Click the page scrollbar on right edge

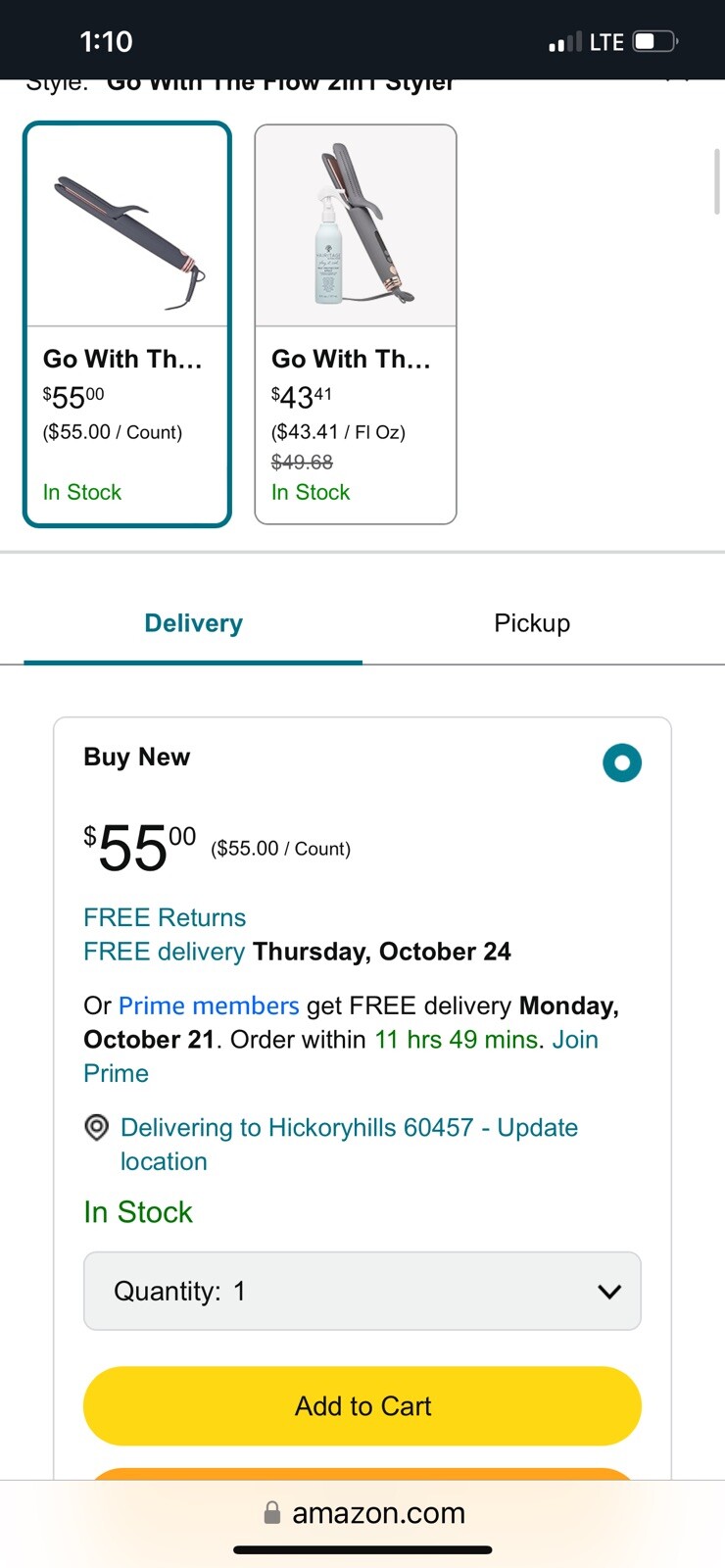tap(717, 181)
